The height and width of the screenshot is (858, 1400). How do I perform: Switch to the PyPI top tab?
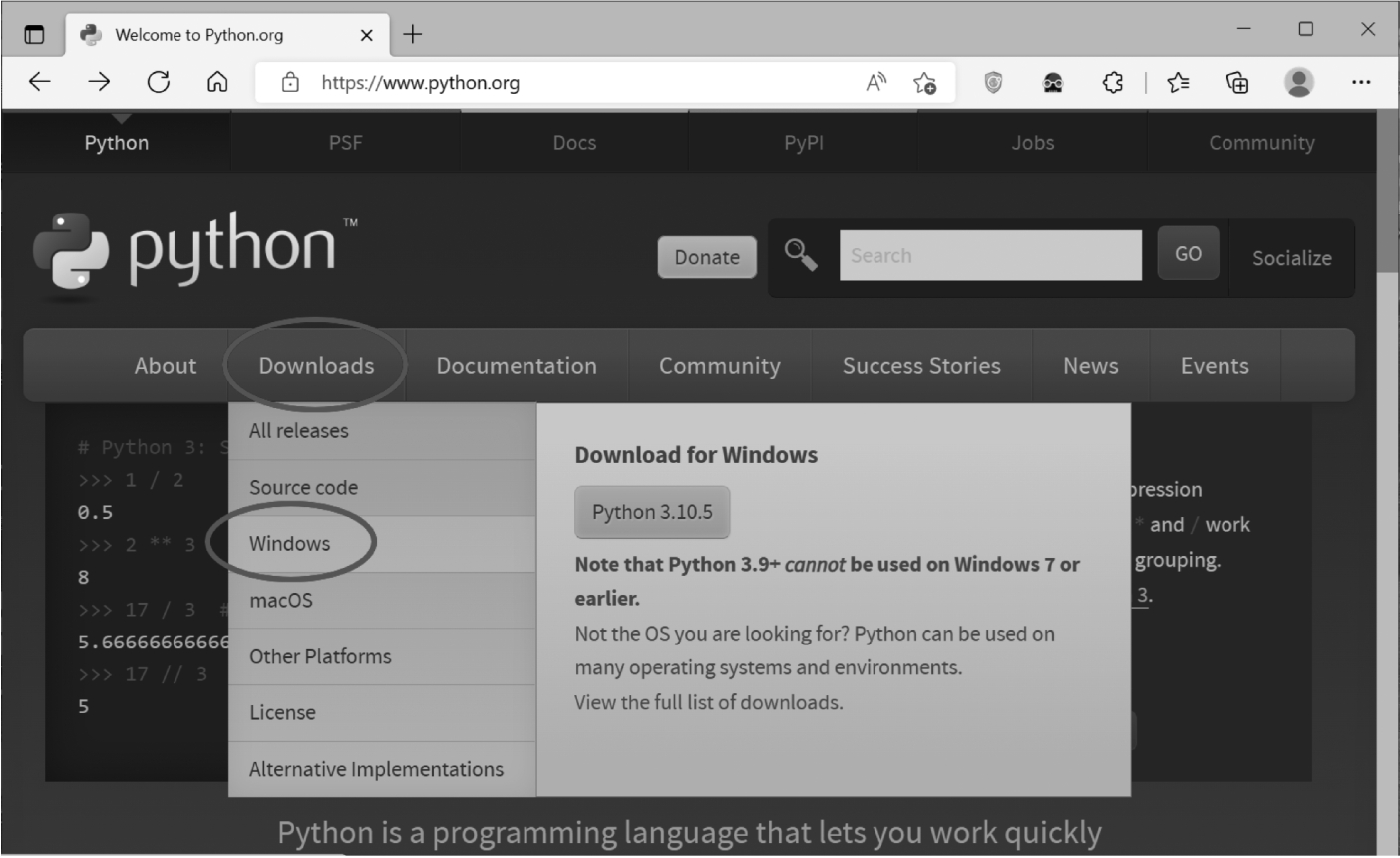point(803,143)
